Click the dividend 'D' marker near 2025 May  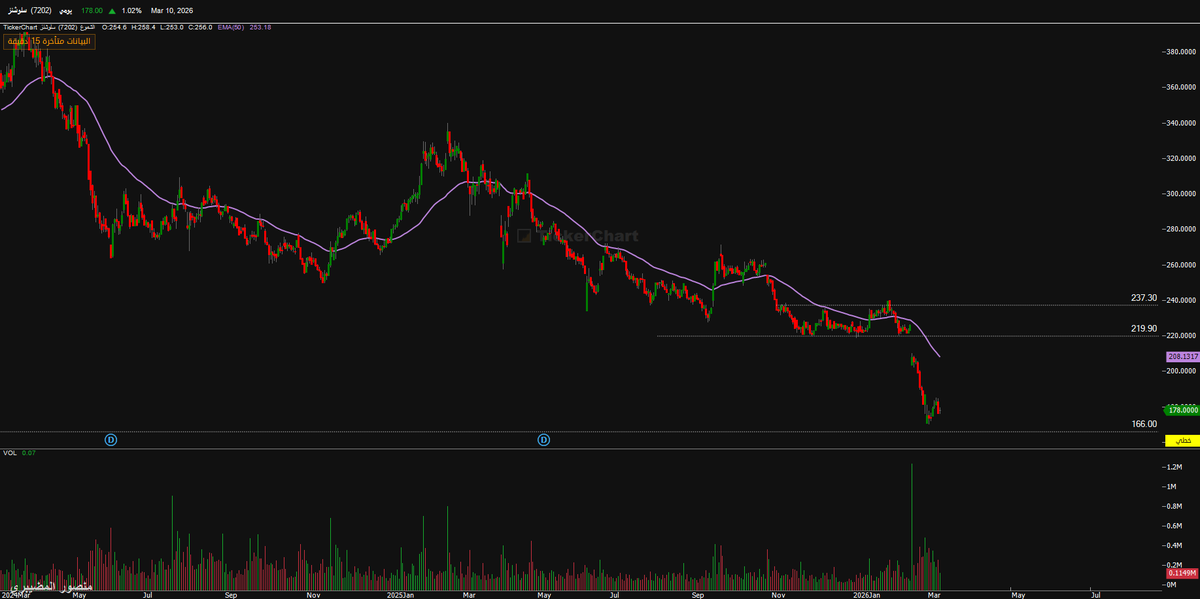click(544, 439)
